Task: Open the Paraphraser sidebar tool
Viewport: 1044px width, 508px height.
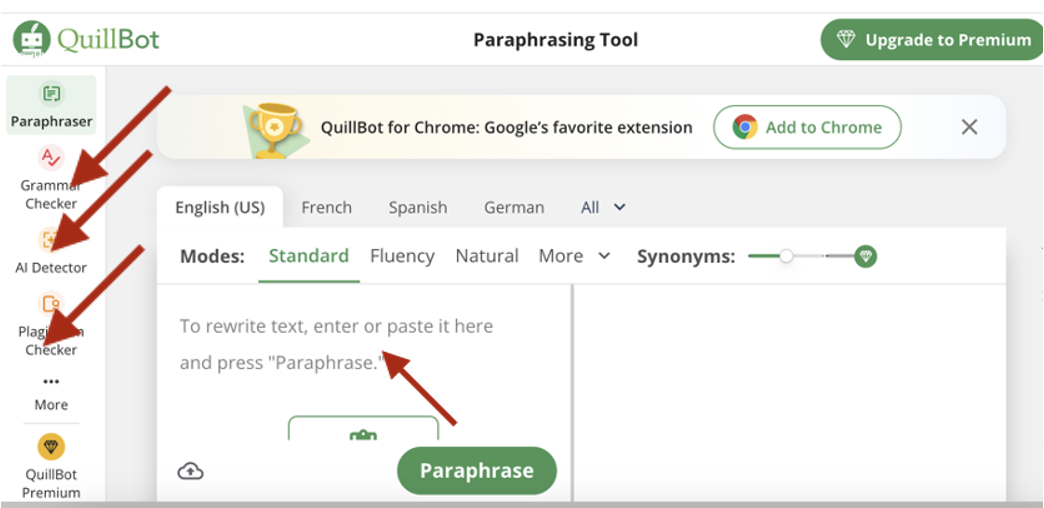Action: point(51,105)
